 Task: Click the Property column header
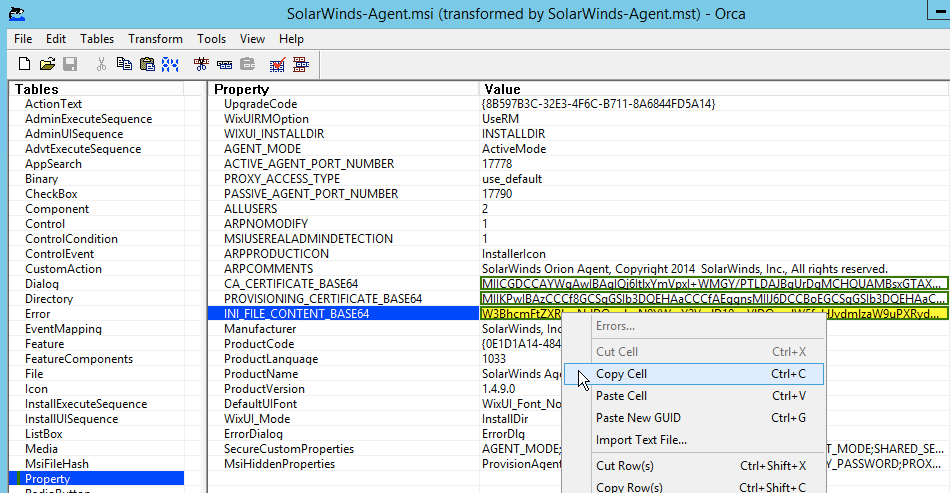click(344, 89)
